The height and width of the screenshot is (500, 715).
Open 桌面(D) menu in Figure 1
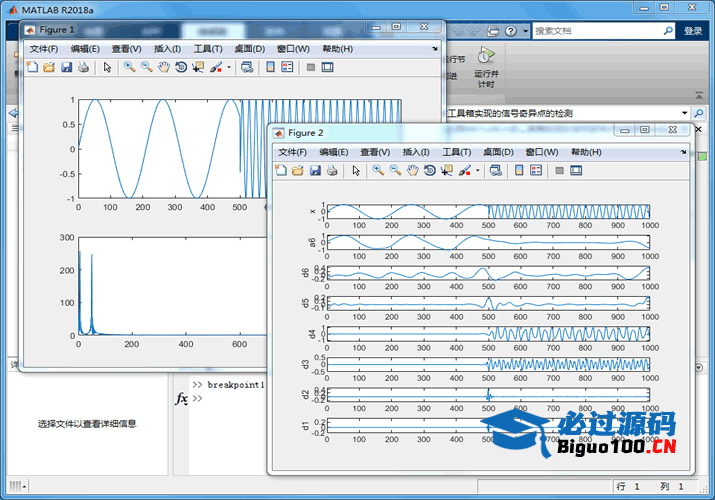coord(249,49)
